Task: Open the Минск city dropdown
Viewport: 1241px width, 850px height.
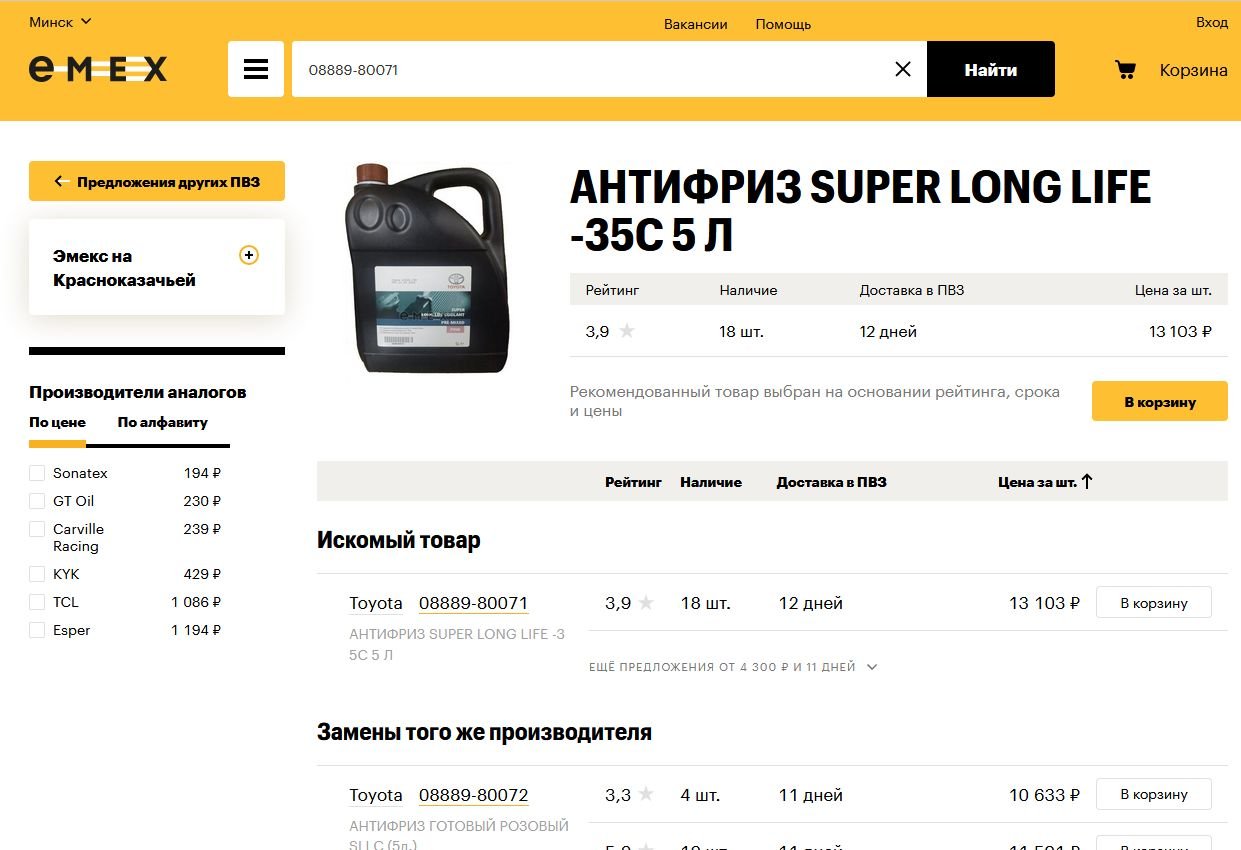Action: [60, 21]
